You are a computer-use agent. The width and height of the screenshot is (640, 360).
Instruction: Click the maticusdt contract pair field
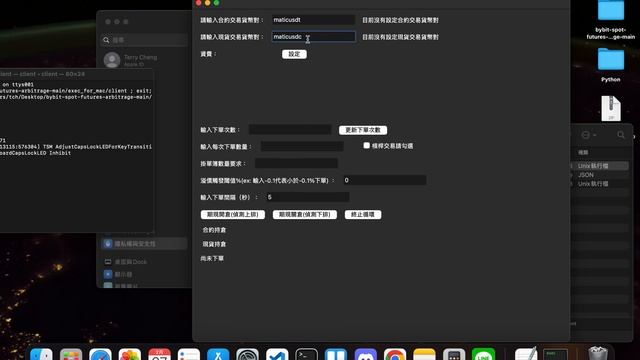click(313, 20)
